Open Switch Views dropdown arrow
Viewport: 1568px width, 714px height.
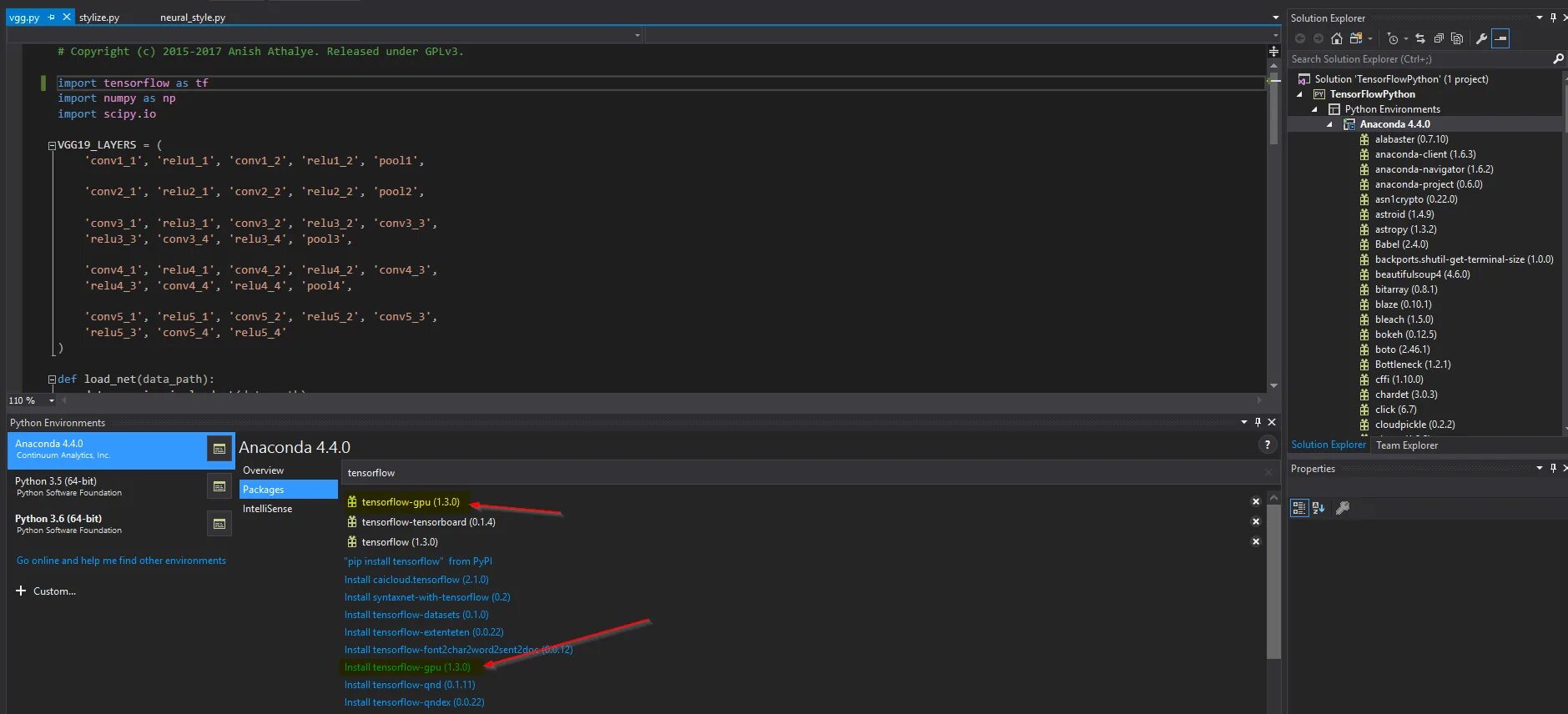1369,38
